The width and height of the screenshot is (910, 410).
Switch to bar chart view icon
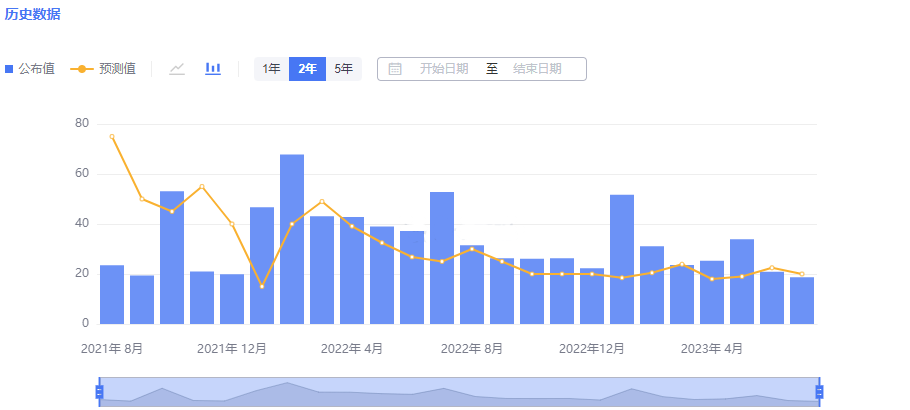coord(213,69)
